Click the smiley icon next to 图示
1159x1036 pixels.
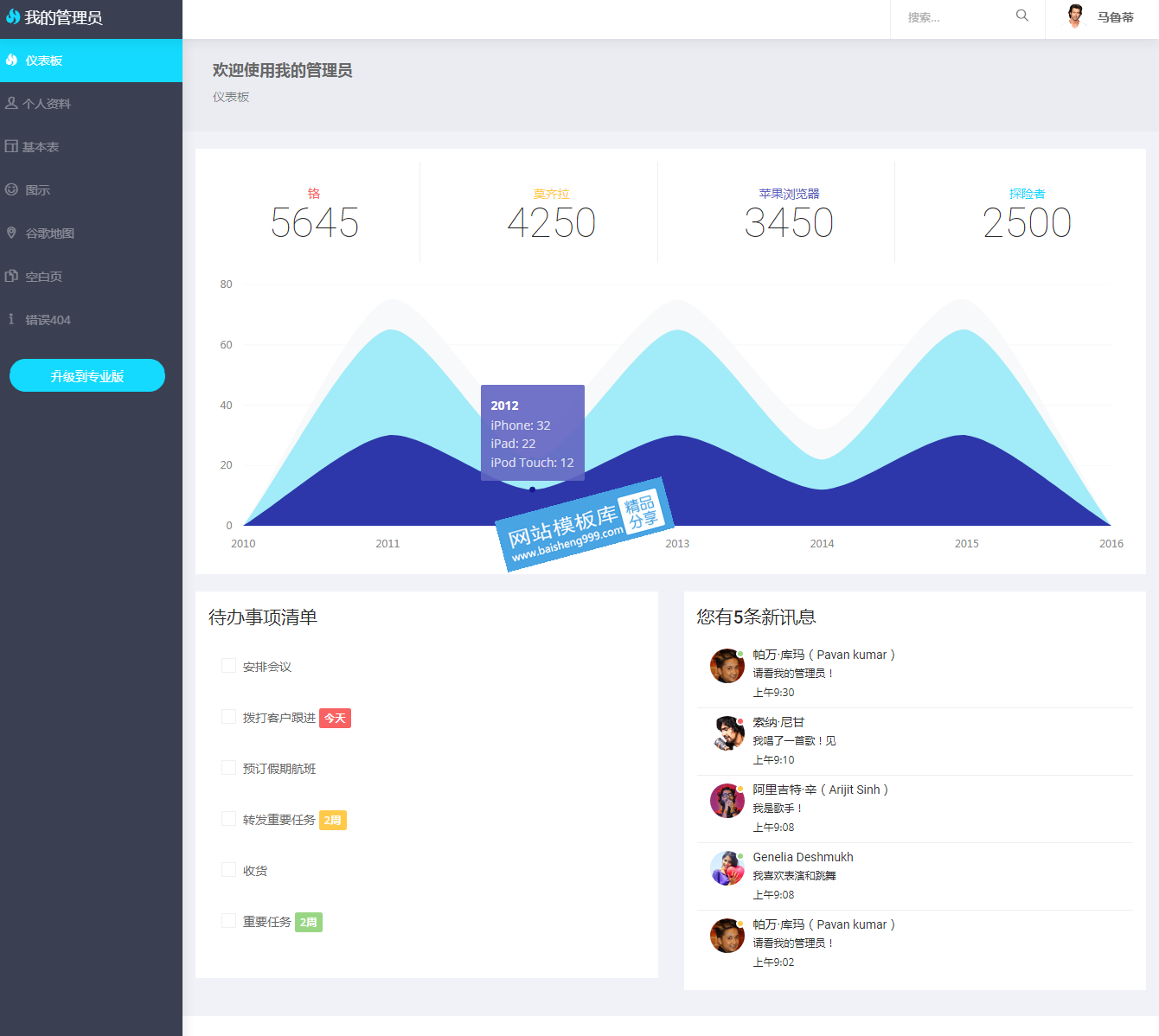[x=11, y=189]
